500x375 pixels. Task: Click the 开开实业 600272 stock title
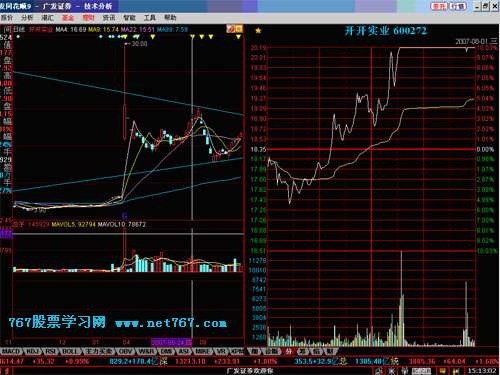coord(385,31)
